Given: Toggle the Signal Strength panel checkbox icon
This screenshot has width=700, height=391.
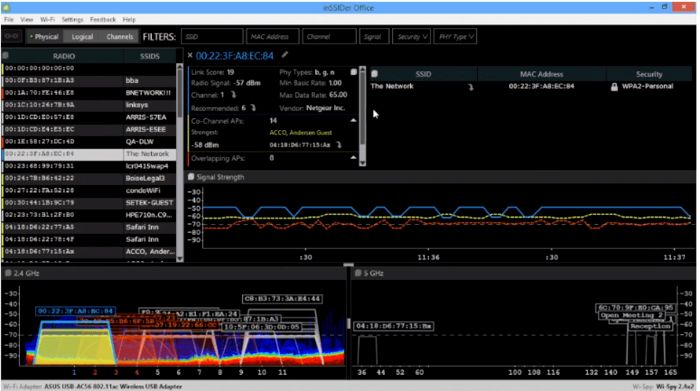Looking at the screenshot, I should click(191, 177).
